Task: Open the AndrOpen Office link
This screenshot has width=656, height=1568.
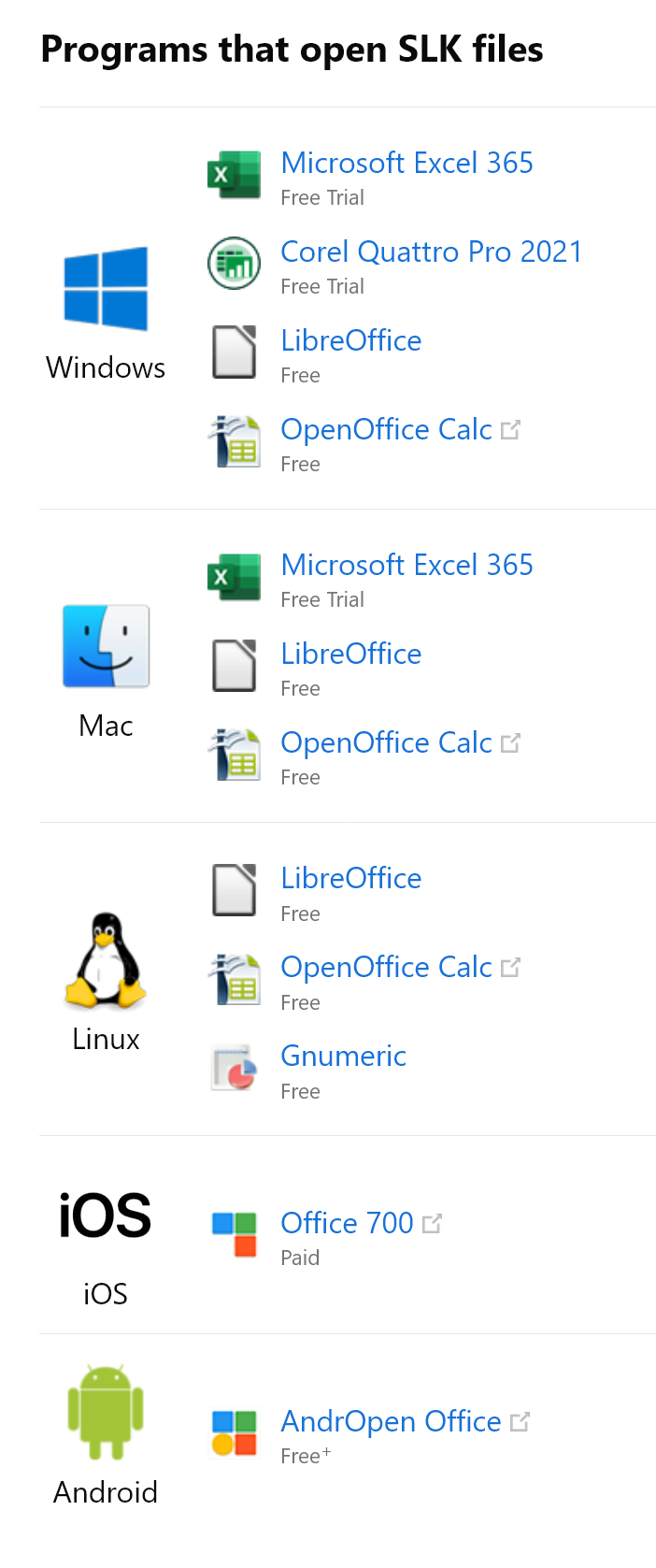Action: 391,1421
